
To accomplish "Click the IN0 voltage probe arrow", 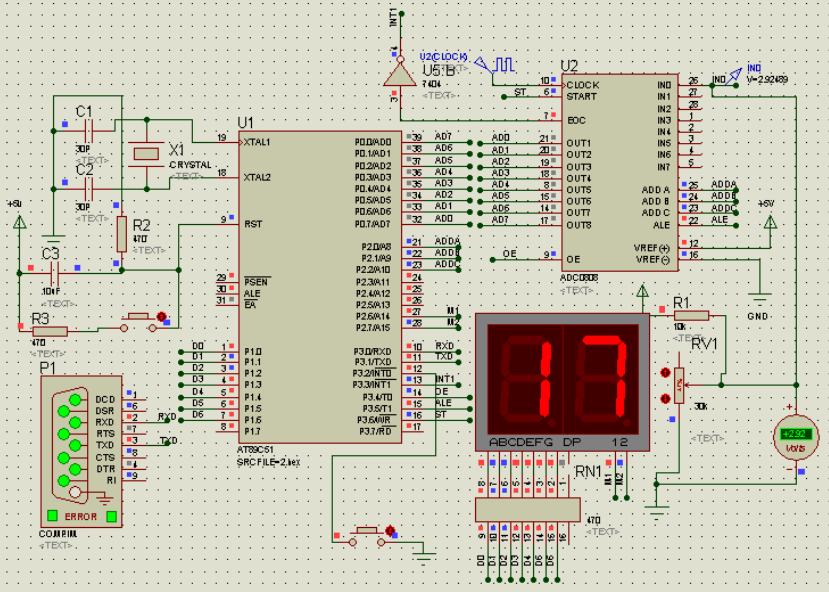I will pyautogui.click(x=733, y=77).
